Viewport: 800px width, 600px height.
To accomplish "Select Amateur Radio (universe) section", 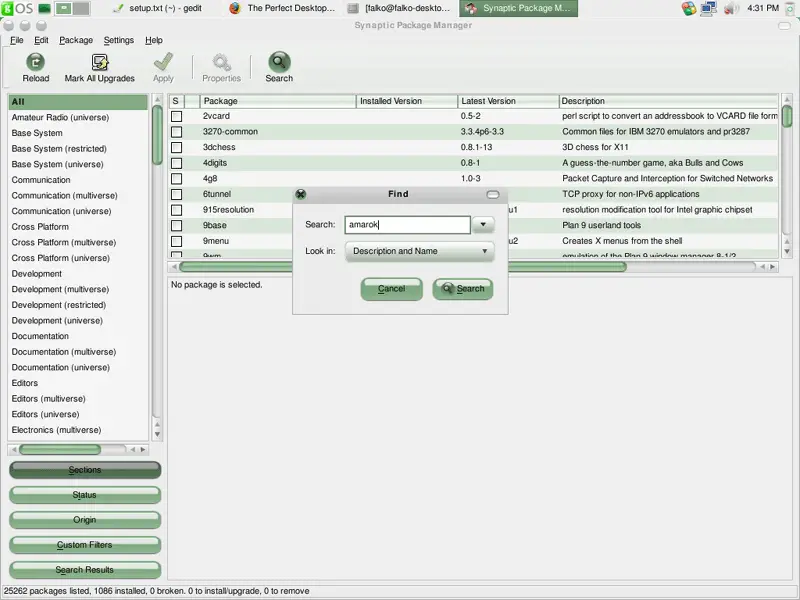I will tap(78, 117).
